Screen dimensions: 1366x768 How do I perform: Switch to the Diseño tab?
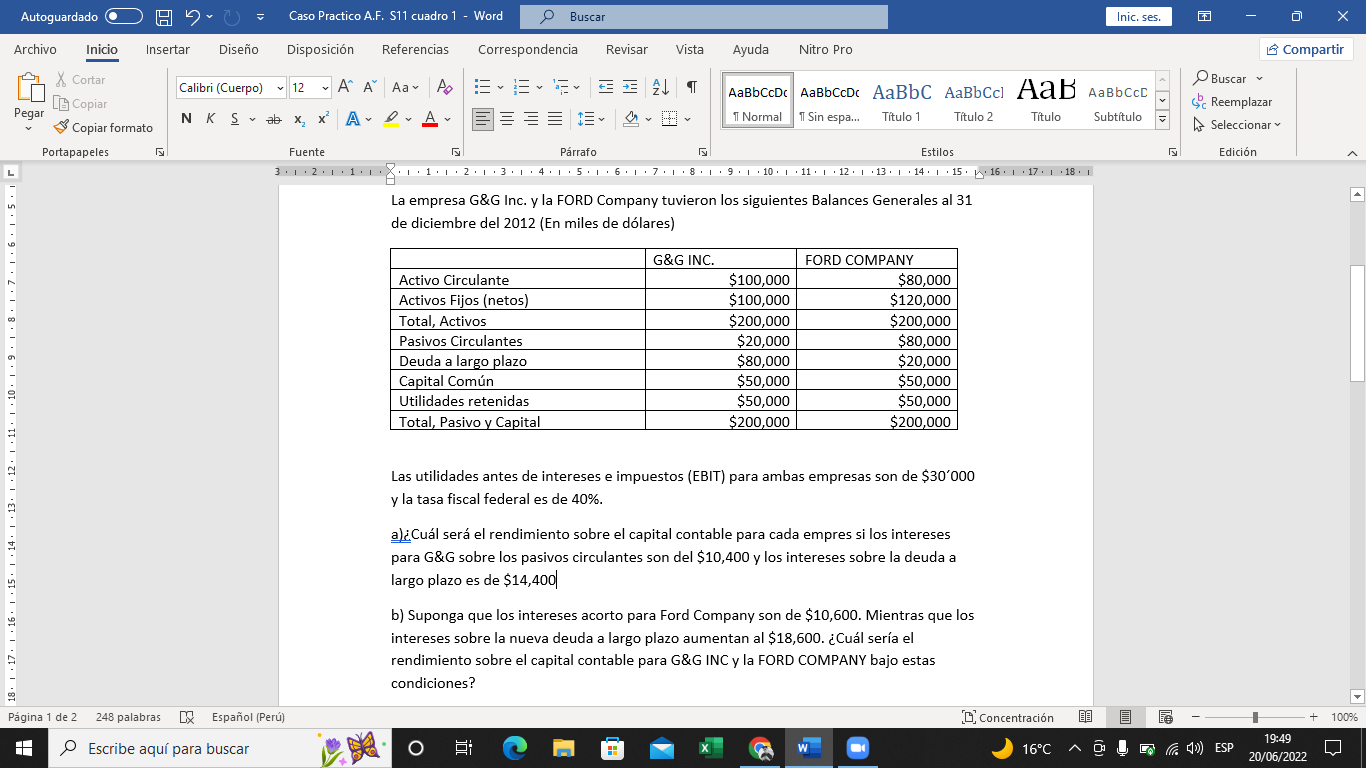tap(238, 49)
